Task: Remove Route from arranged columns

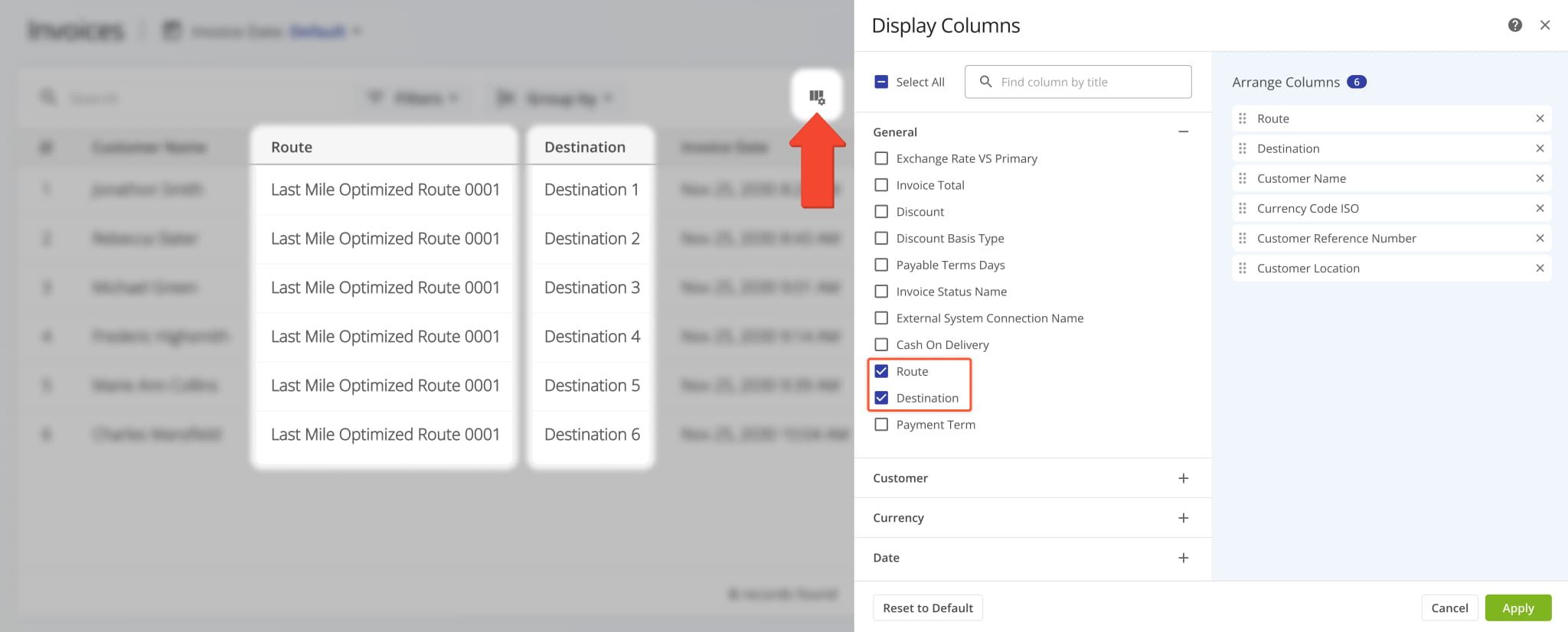Action: pyautogui.click(x=1540, y=119)
